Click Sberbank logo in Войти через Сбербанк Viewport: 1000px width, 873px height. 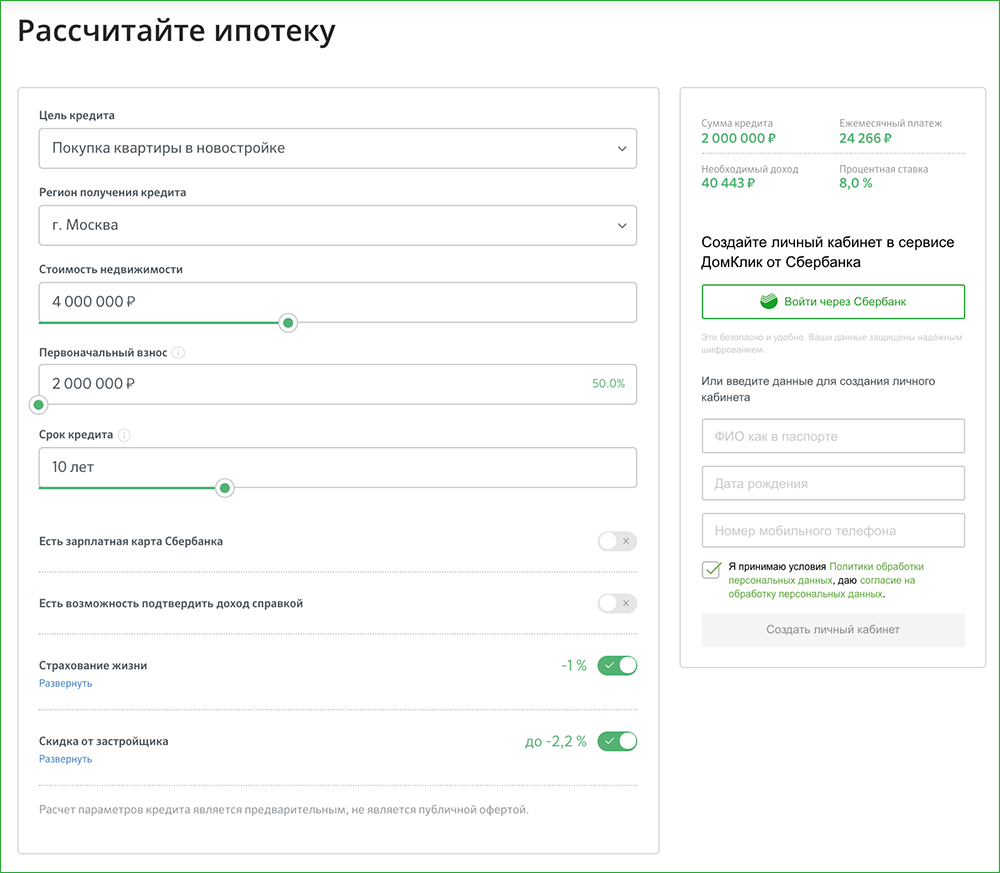[768, 302]
